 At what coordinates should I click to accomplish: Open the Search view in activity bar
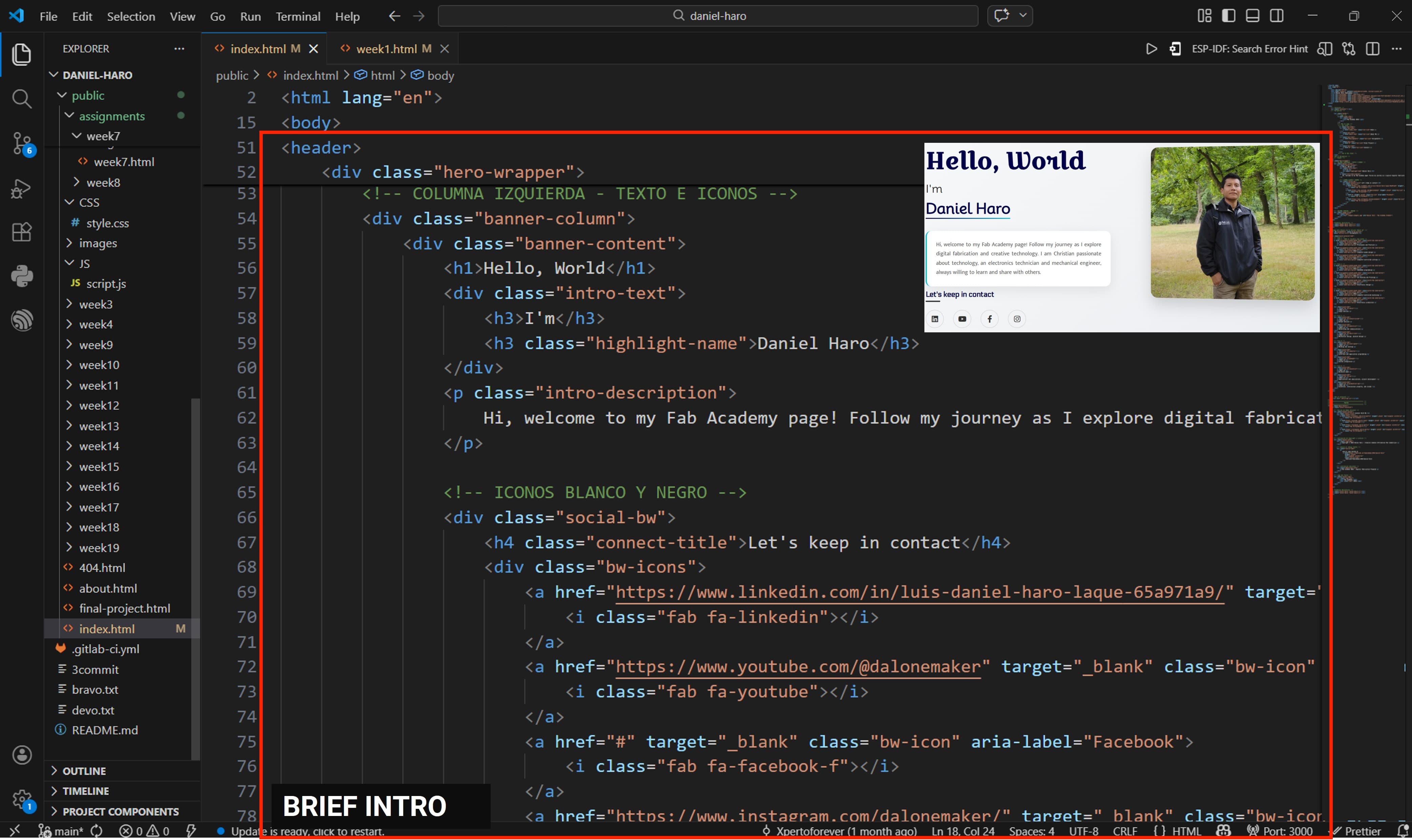click(x=22, y=99)
